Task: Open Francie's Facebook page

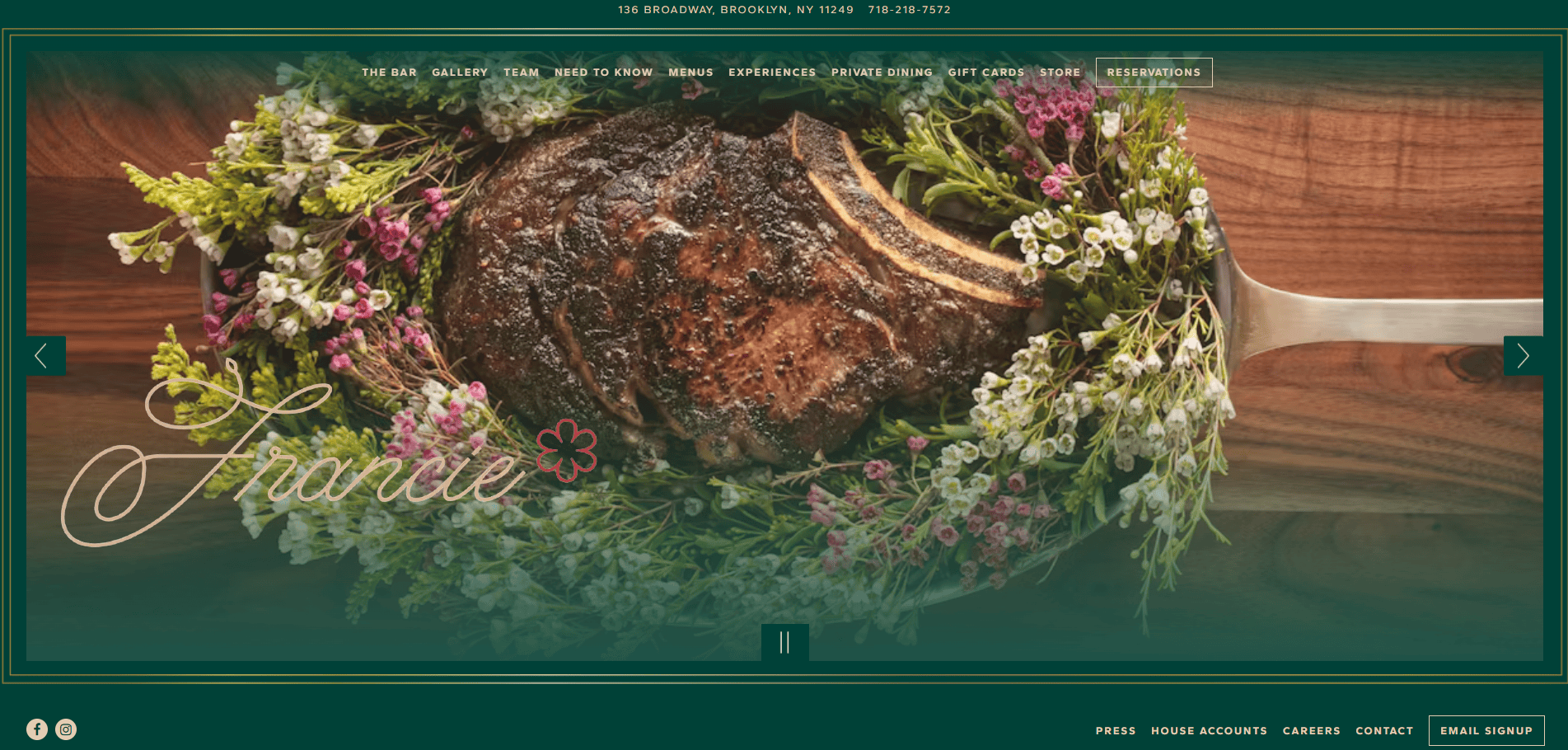Action: (37, 729)
